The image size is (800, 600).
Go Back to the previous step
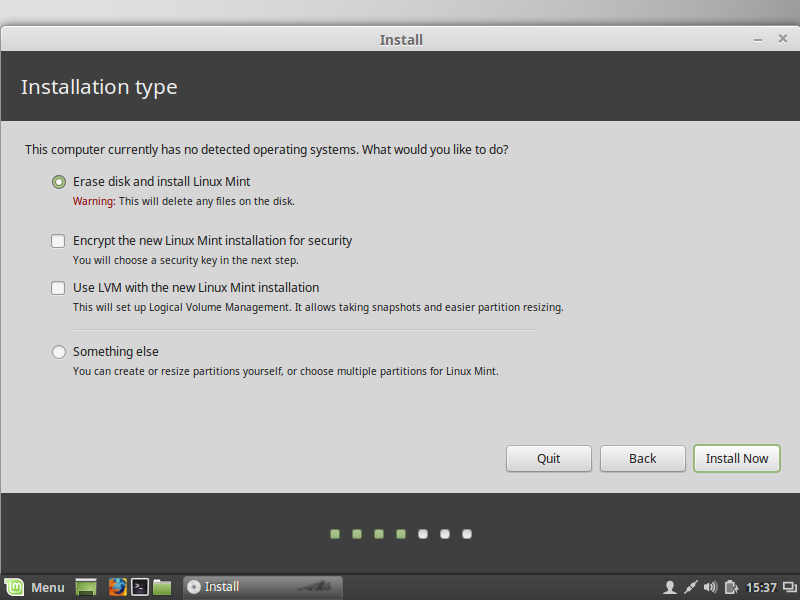click(642, 459)
